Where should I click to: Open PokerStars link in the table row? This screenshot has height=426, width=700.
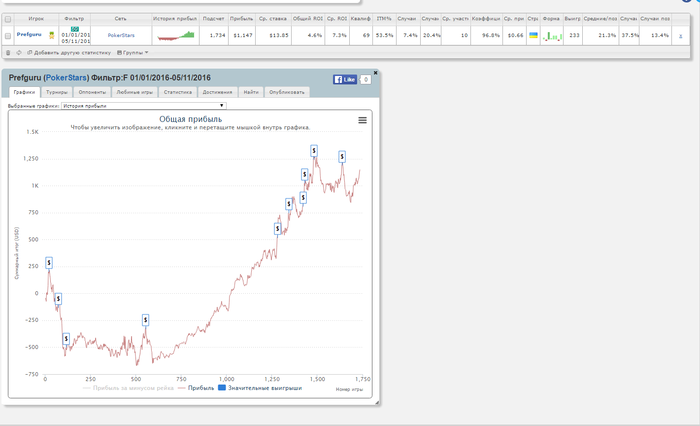121,35
